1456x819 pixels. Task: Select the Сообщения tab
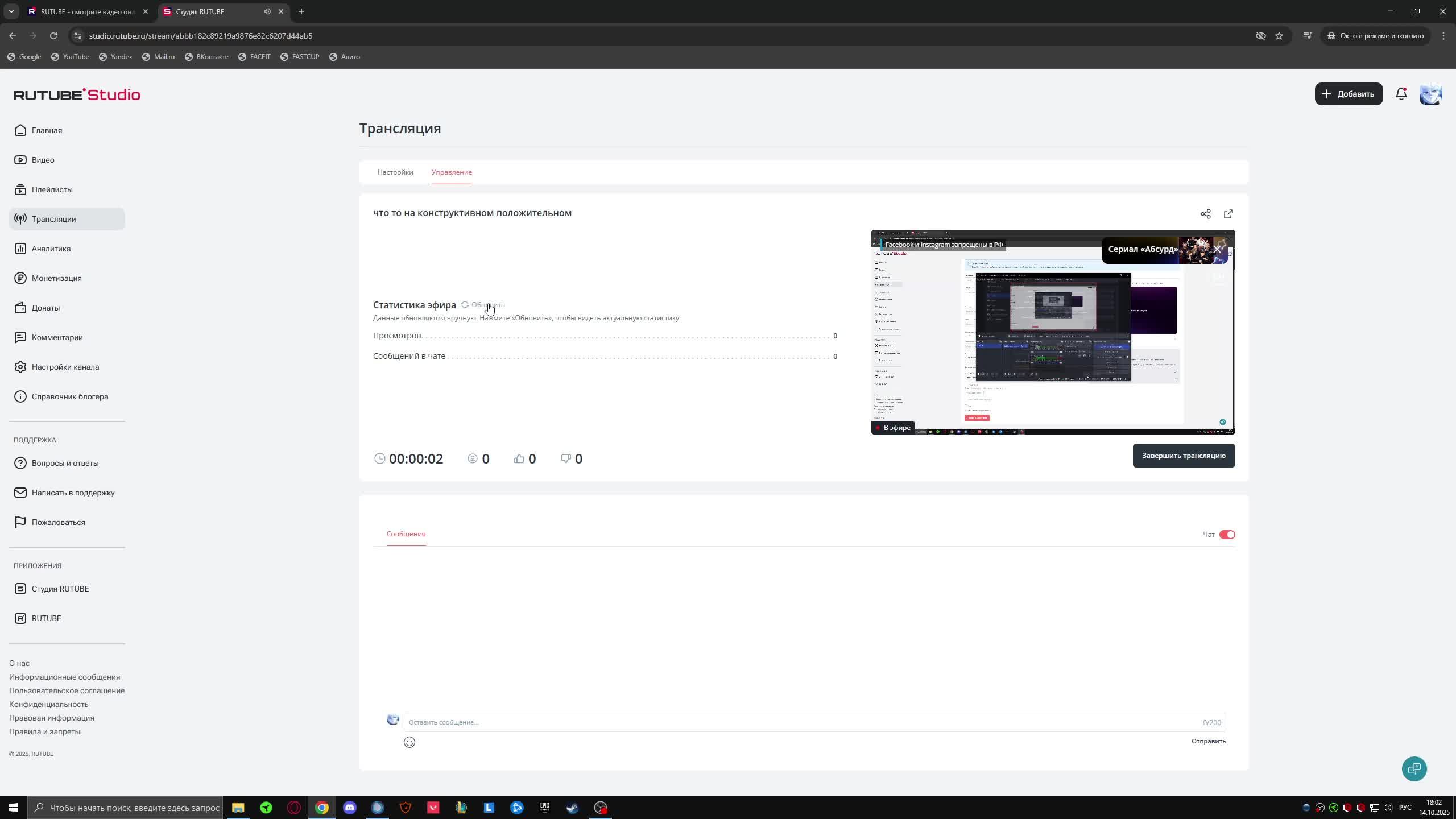(406, 534)
